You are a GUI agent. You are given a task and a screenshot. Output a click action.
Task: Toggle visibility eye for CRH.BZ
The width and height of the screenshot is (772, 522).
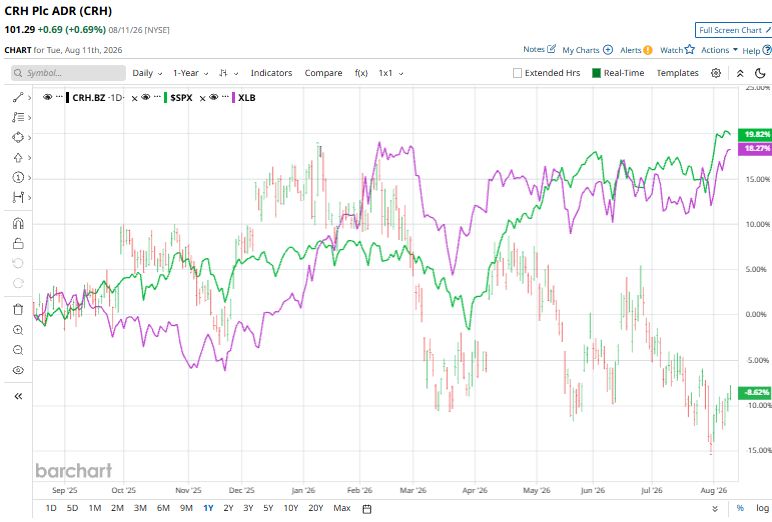[47, 97]
